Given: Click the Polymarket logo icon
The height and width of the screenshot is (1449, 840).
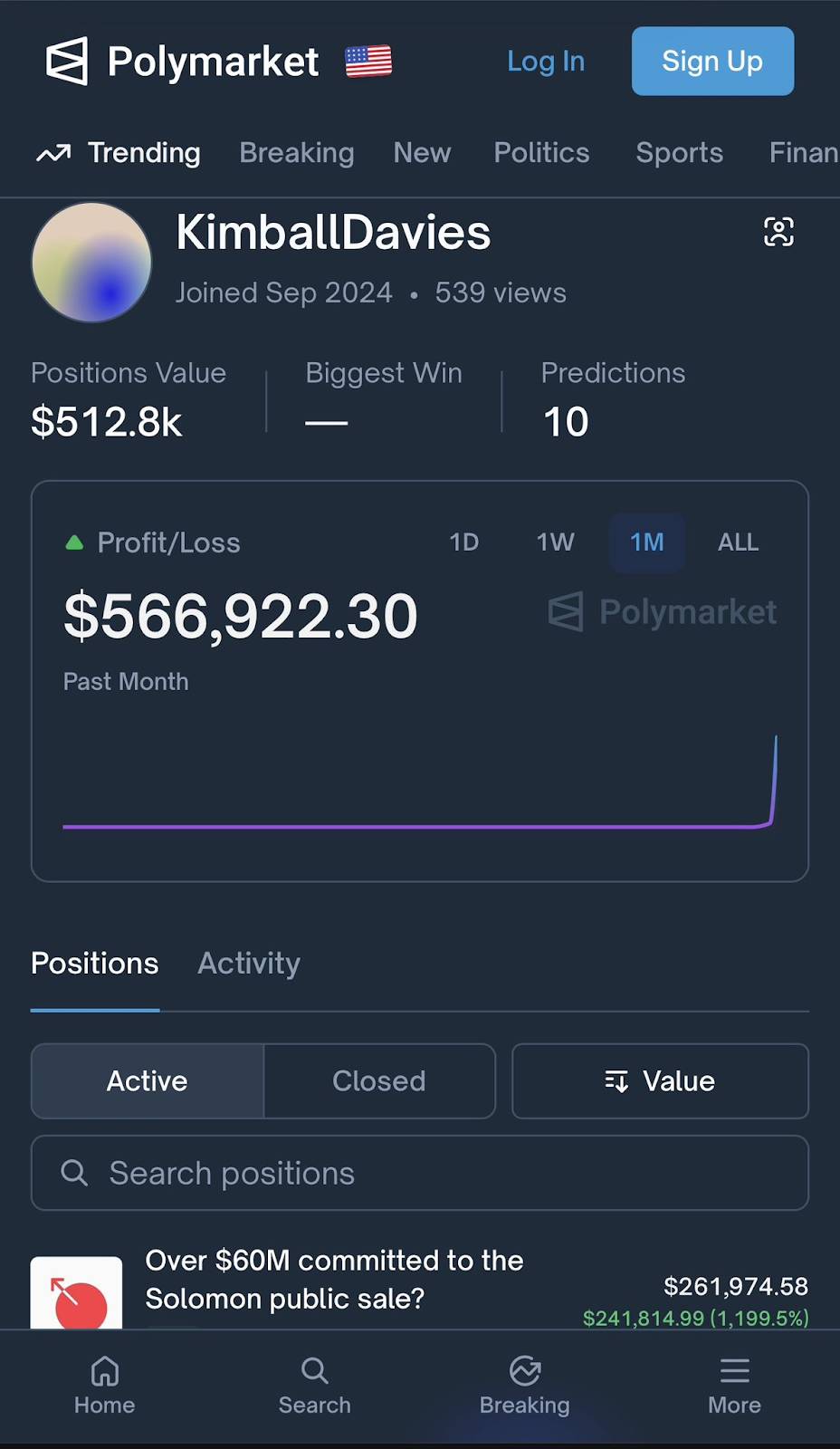Looking at the screenshot, I should [x=67, y=62].
